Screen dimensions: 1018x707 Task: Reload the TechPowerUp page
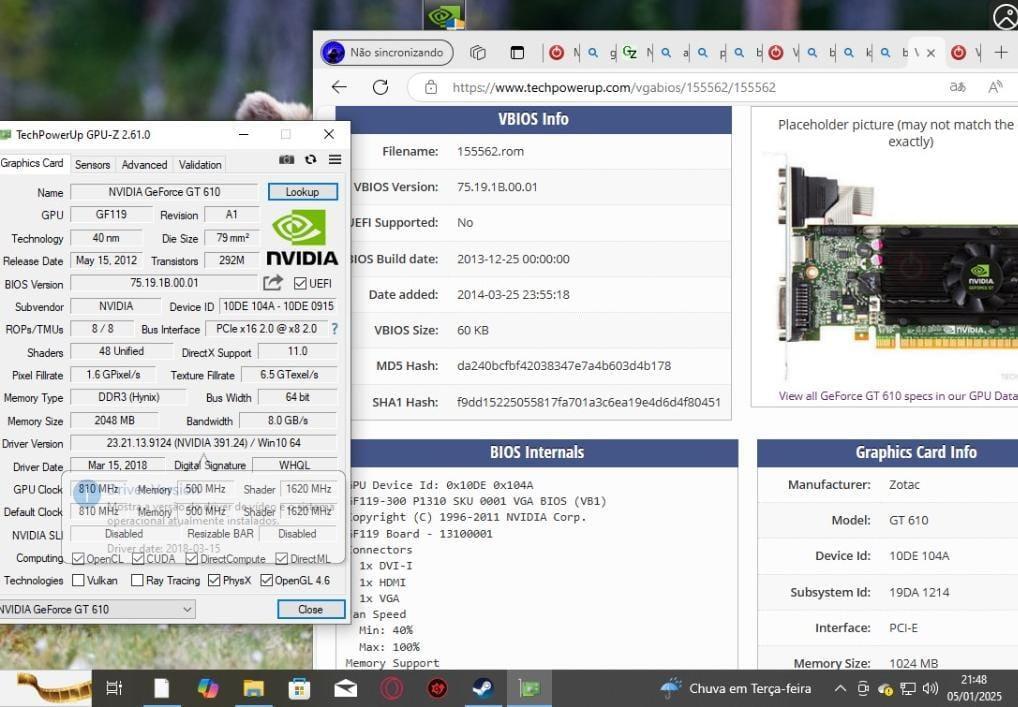[x=380, y=87]
